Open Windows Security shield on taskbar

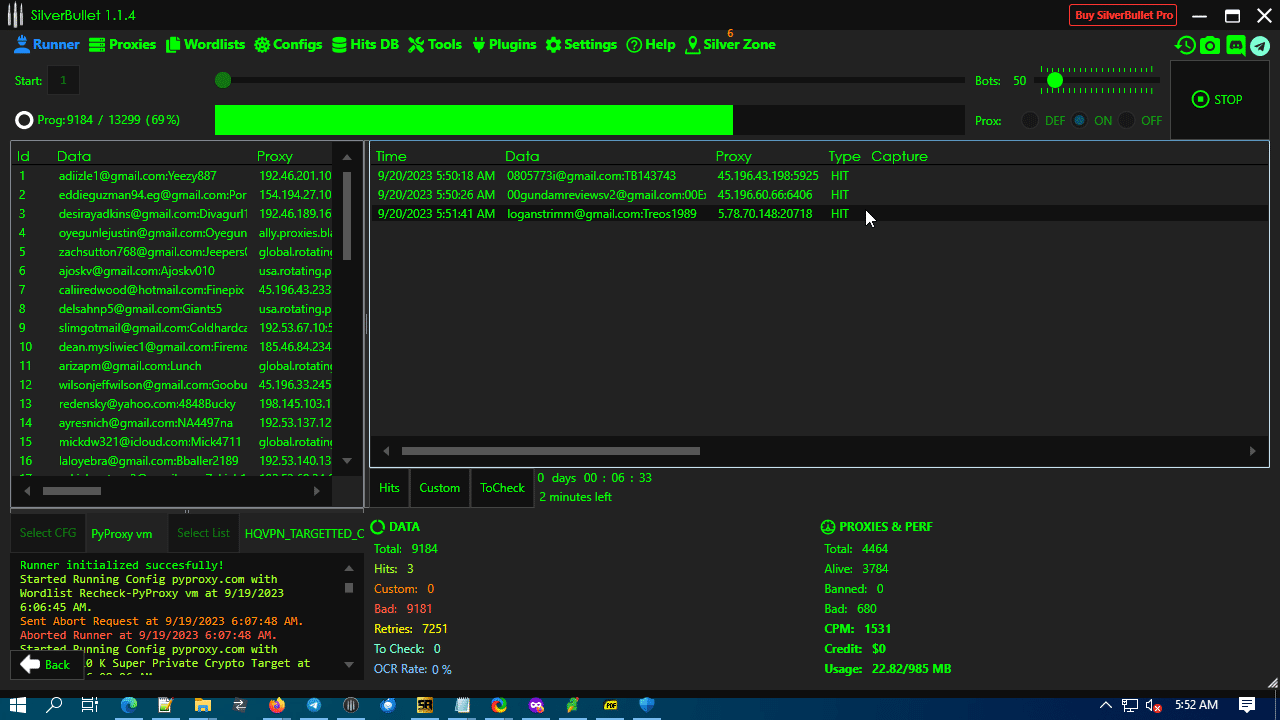pos(646,705)
